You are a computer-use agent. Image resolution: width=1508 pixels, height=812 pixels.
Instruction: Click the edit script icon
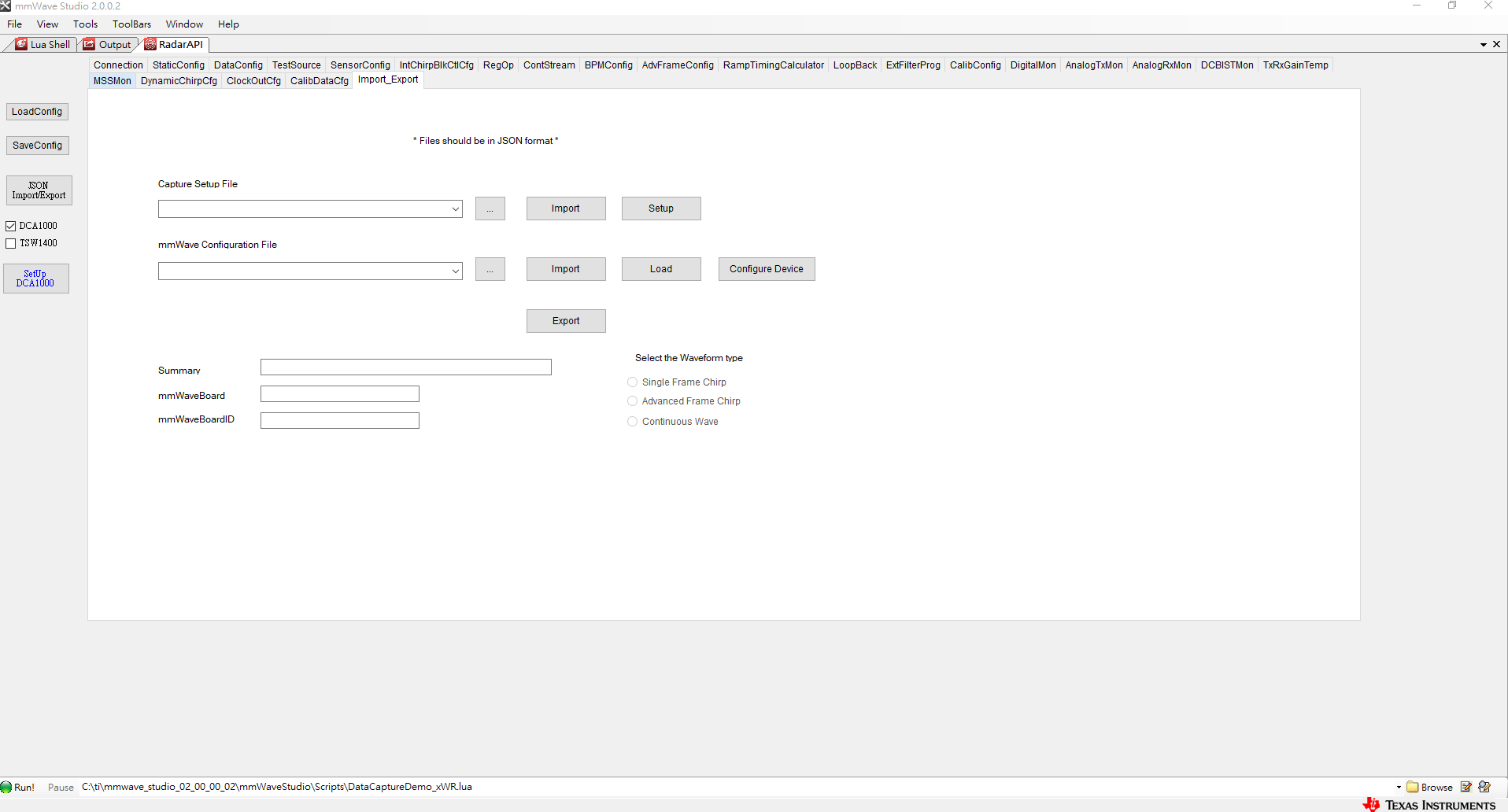point(1465,787)
